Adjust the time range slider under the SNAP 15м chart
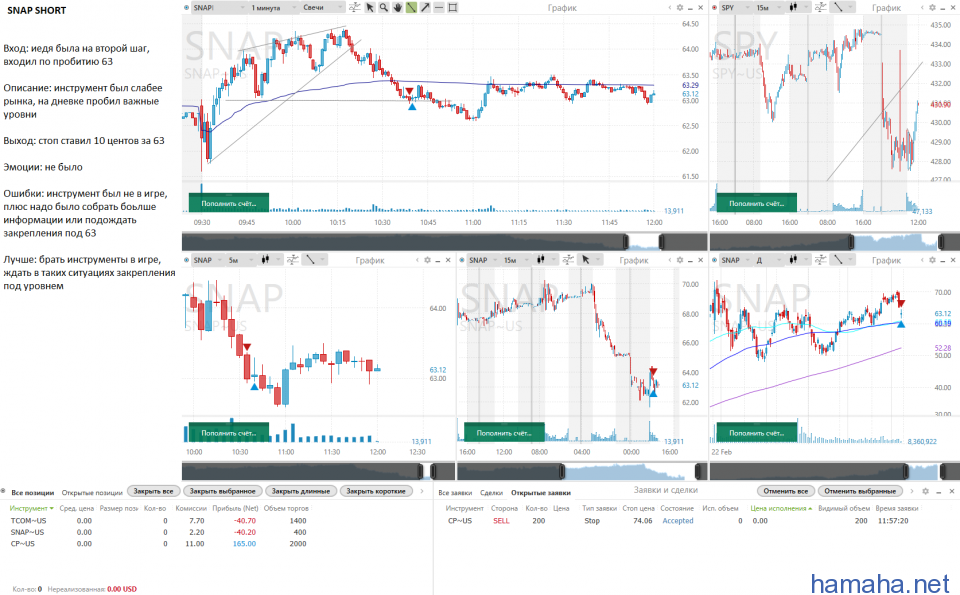 pyautogui.click(x=582, y=471)
